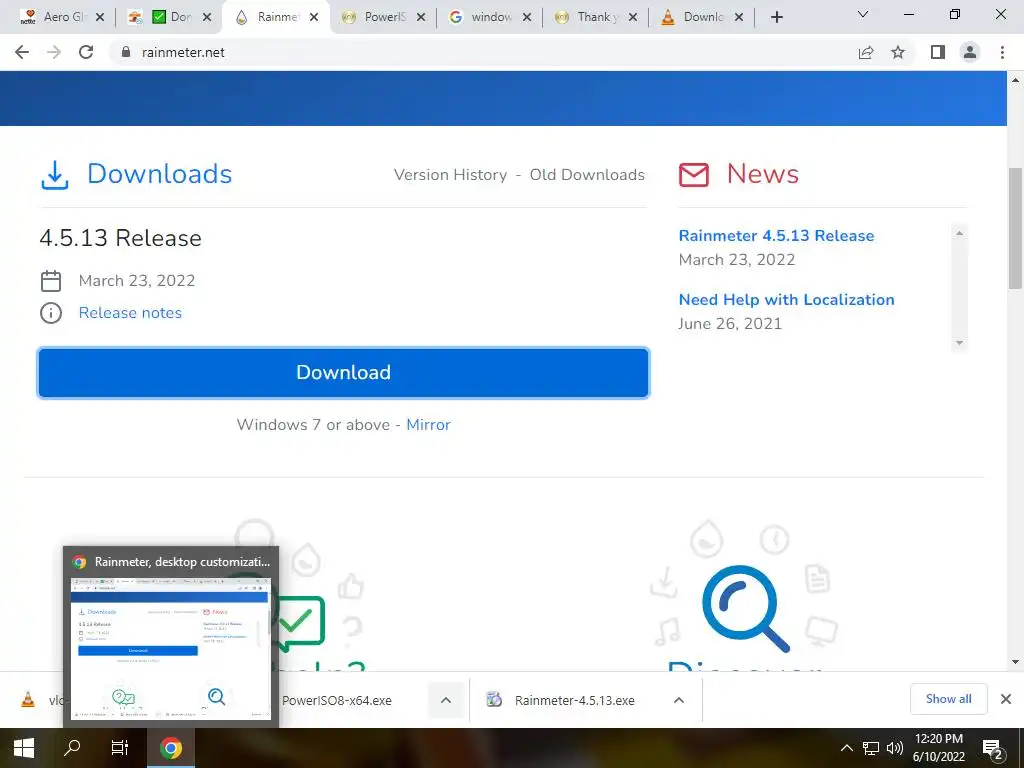Open taskbar search magnifier
Image resolution: width=1024 pixels, height=768 pixels.
tap(72, 748)
